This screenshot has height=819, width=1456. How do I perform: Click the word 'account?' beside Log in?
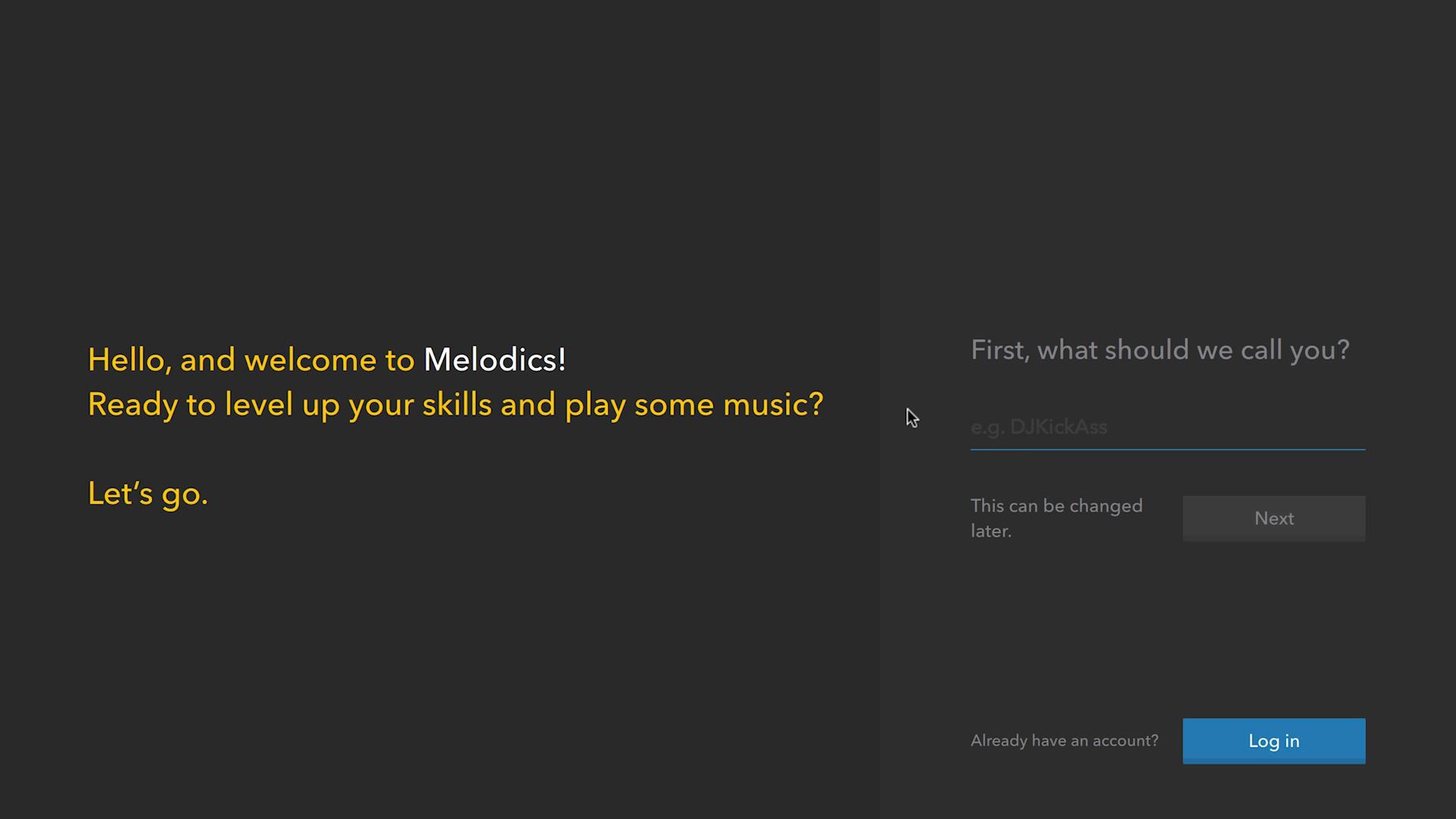[x=1125, y=741]
